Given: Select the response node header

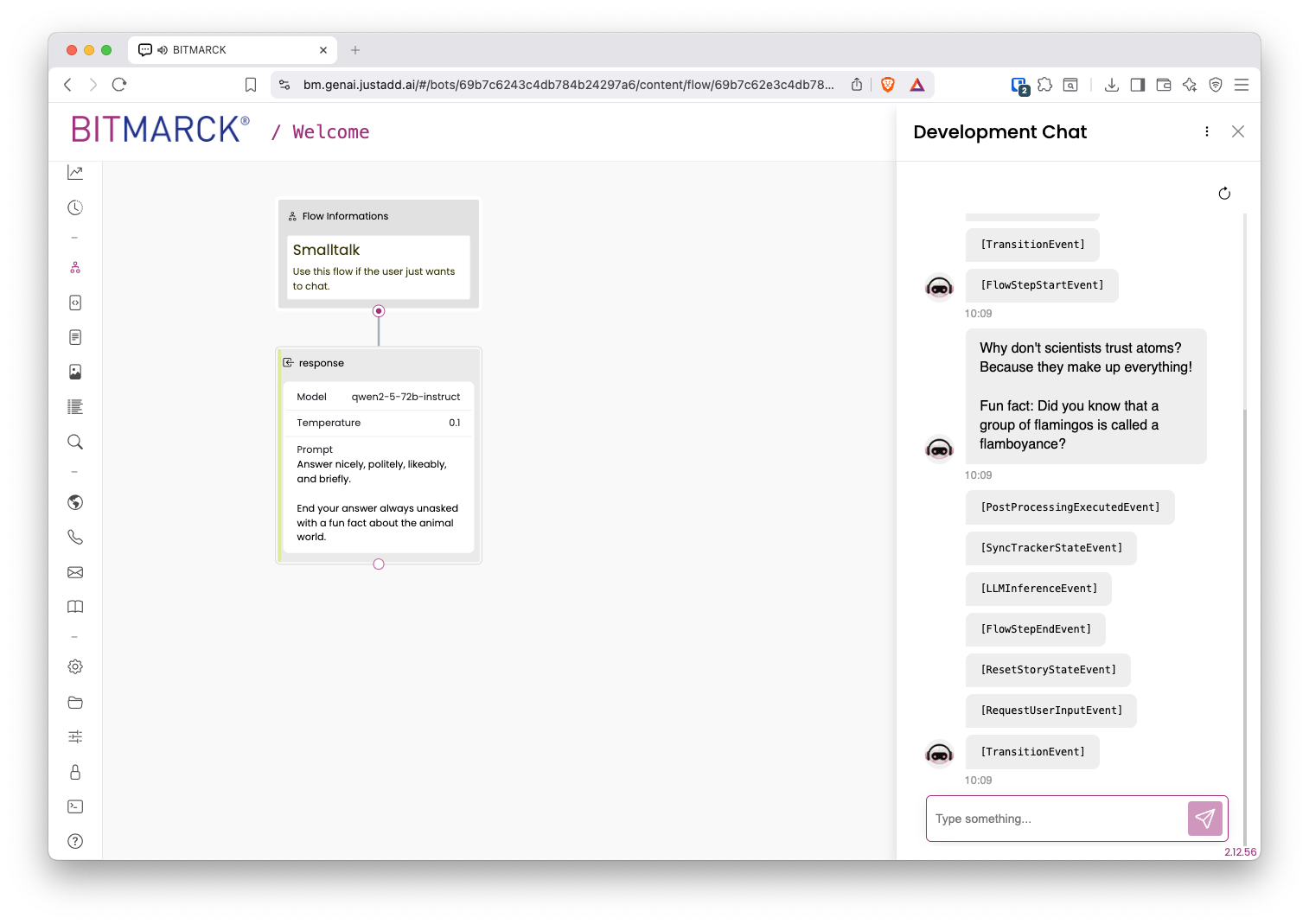Looking at the screenshot, I should (378, 363).
